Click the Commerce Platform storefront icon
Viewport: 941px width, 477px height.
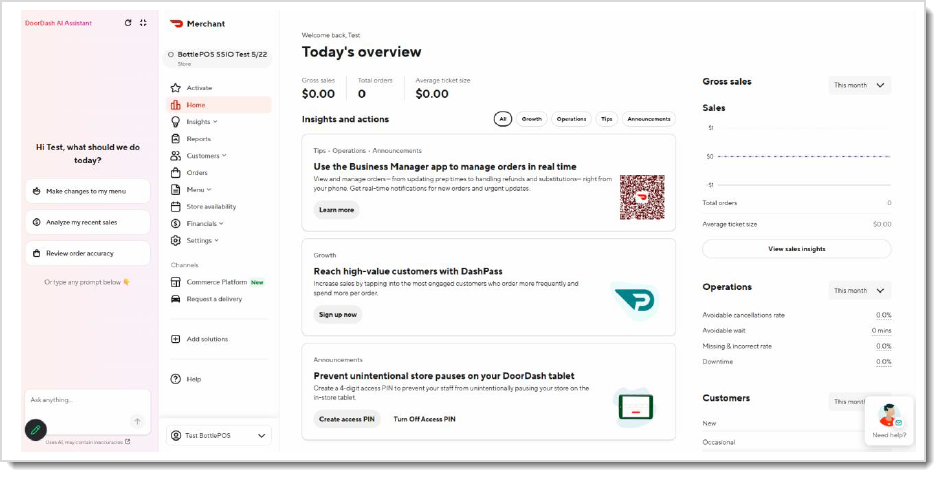[175, 282]
